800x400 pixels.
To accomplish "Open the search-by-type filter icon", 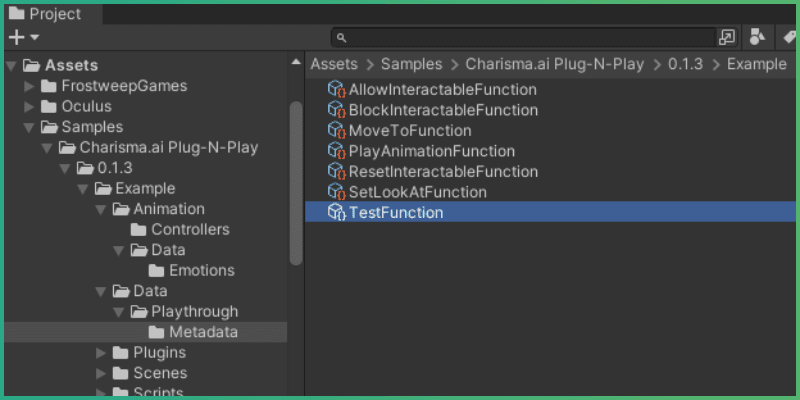I will pos(757,37).
